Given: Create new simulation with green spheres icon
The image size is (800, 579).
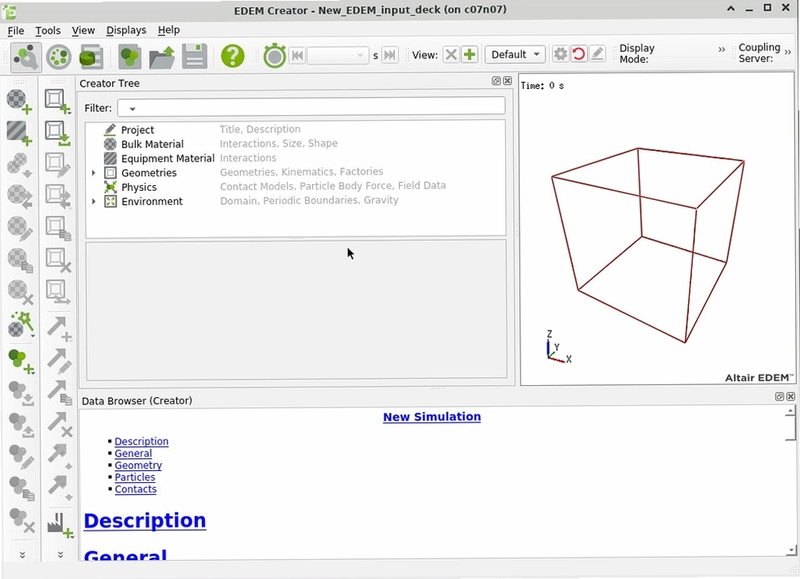Looking at the screenshot, I should point(130,57).
